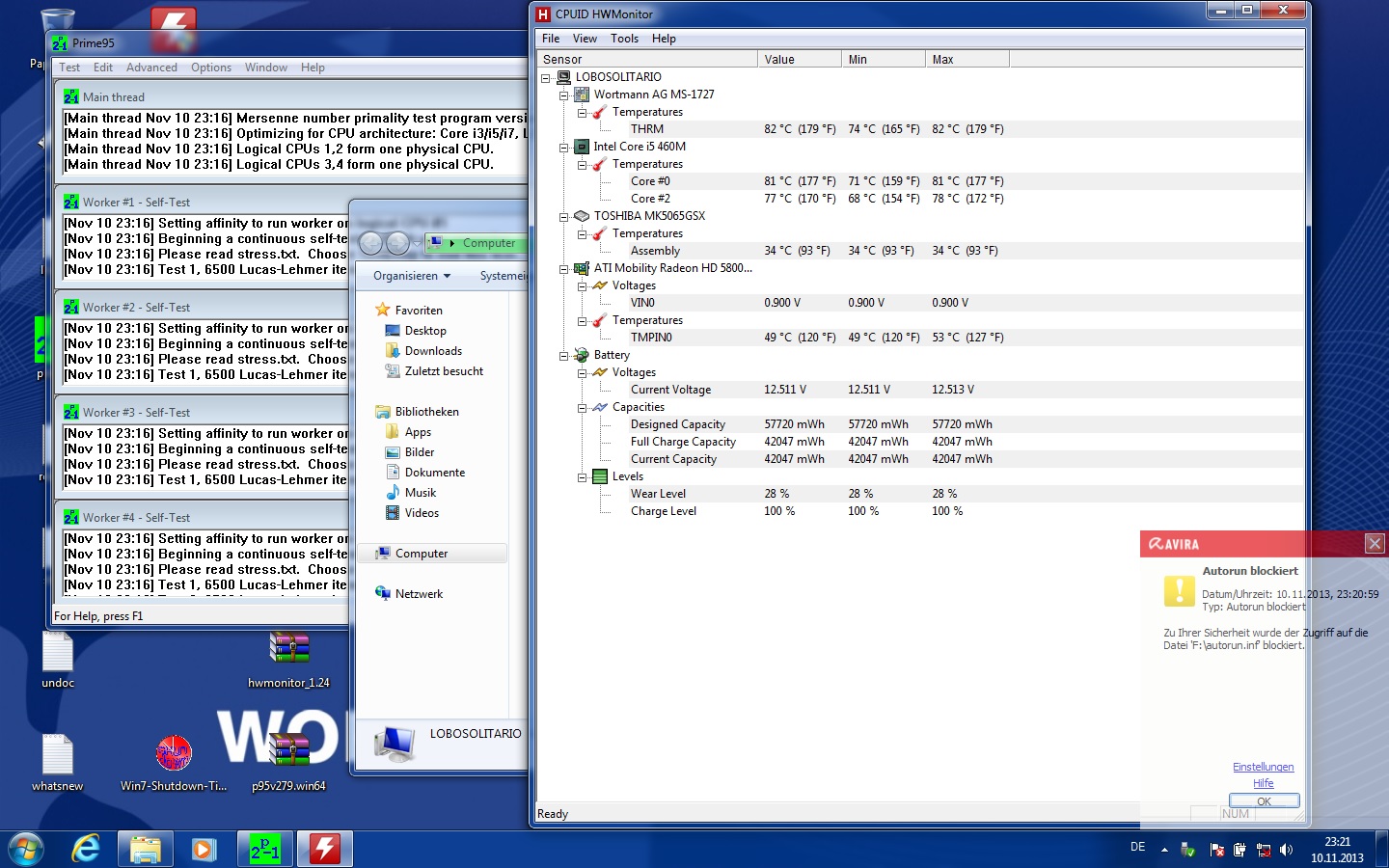Image resolution: width=1389 pixels, height=868 pixels.
Task: Open Desktop in Explorer Favoriten
Action: 425,331
